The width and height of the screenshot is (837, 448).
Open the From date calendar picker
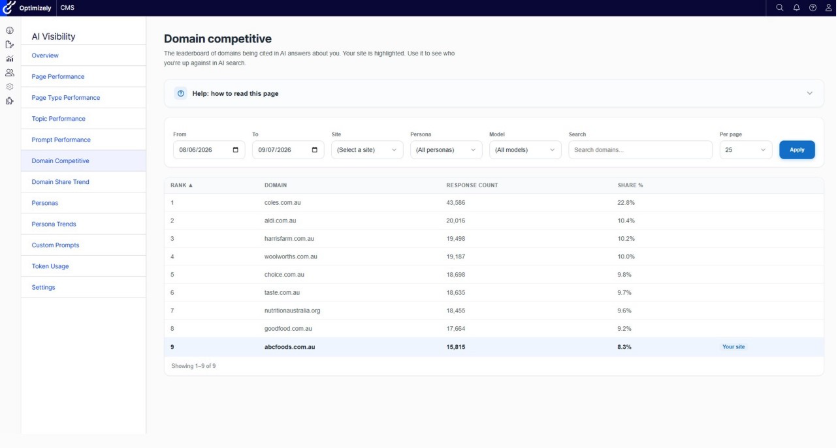[235, 150]
